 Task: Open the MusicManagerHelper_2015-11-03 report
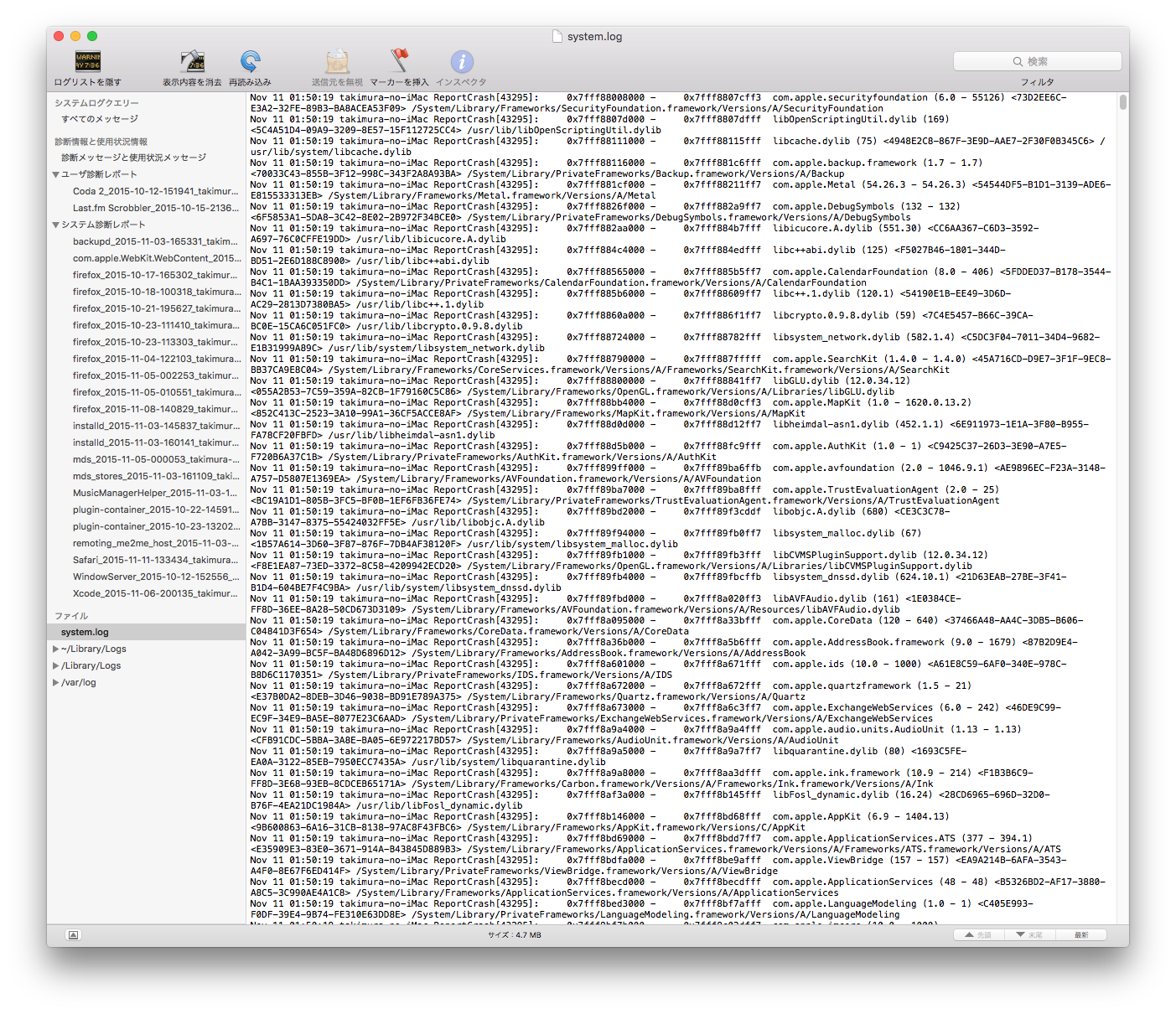pos(156,493)
